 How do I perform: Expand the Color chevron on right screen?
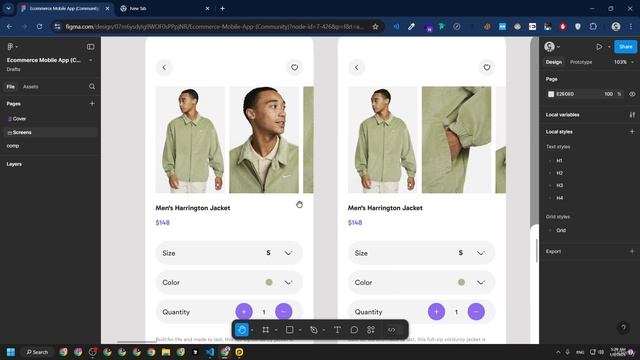(x=480, y=282)
